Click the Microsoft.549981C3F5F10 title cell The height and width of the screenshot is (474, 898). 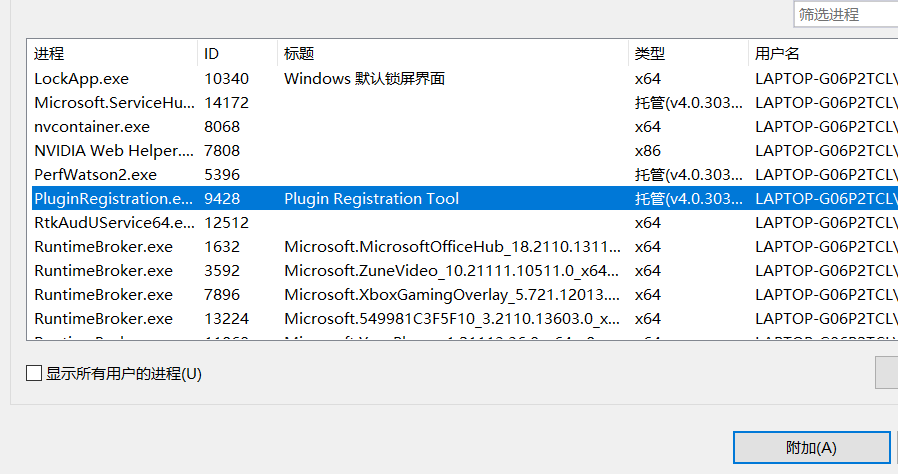452,319
